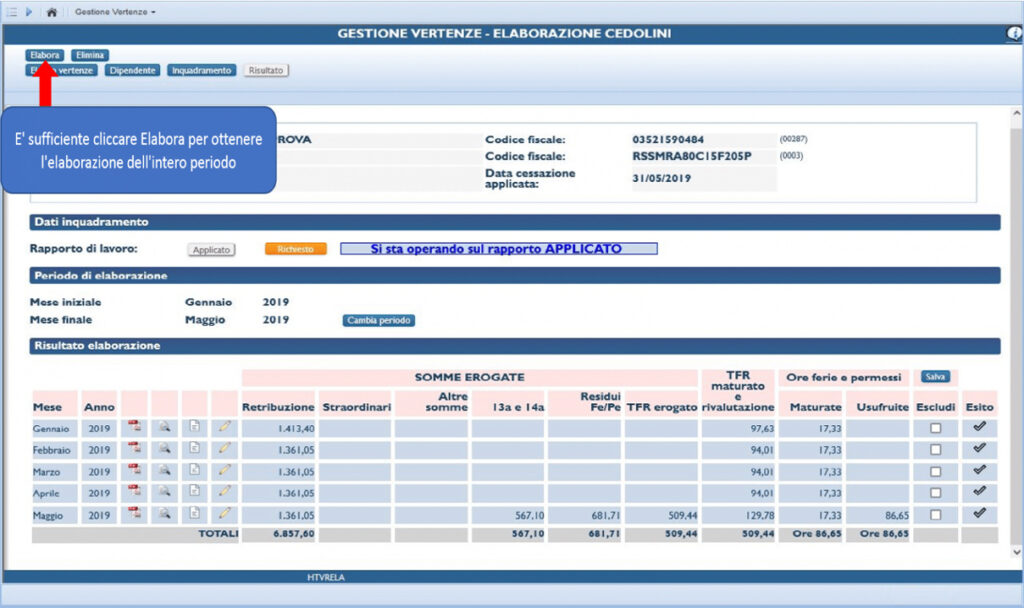Click the magnifier icon in Maggio row
The width and height of the screenshot is (1024, 608).
[165, 513]
